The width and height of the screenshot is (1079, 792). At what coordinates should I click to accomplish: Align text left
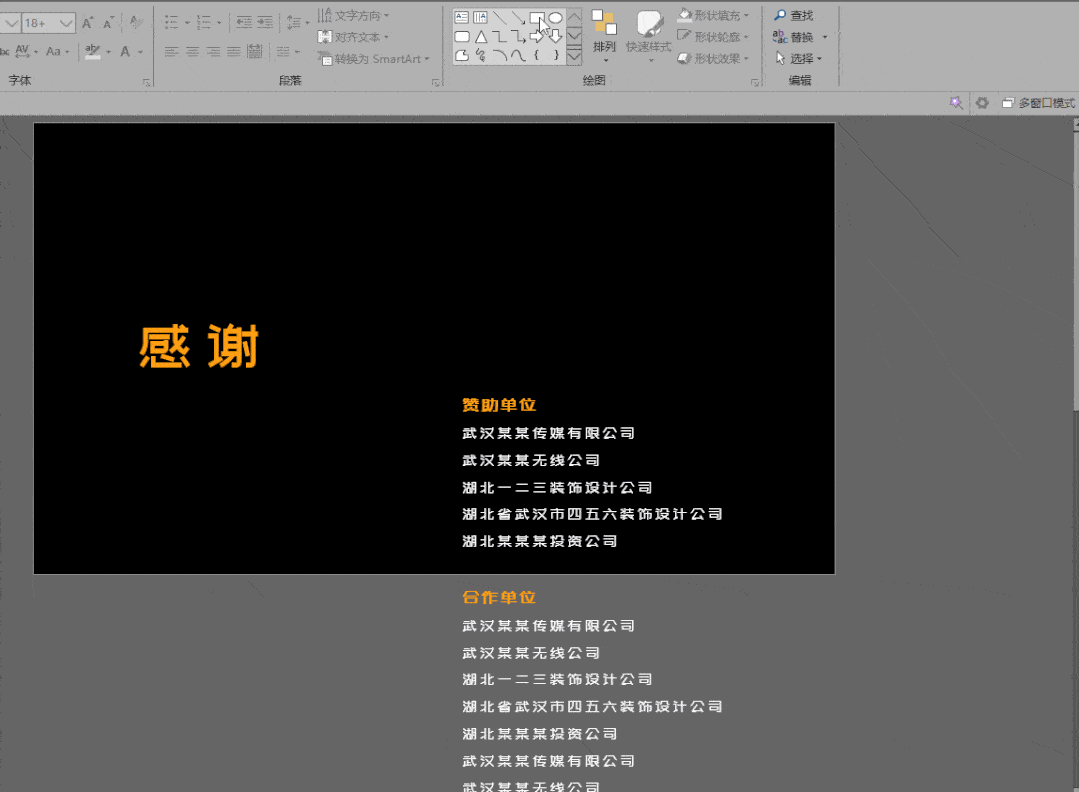171,52
